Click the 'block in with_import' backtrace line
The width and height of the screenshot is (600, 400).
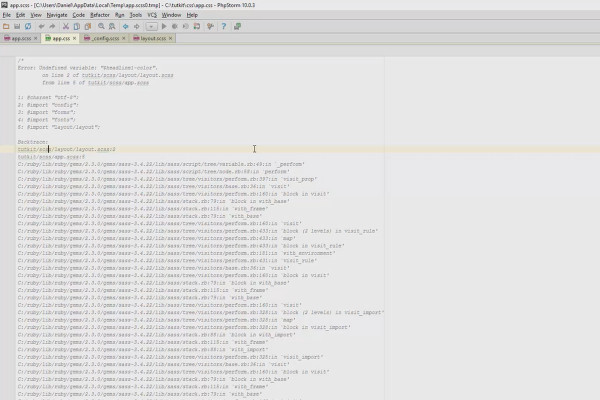coord(157,335)
